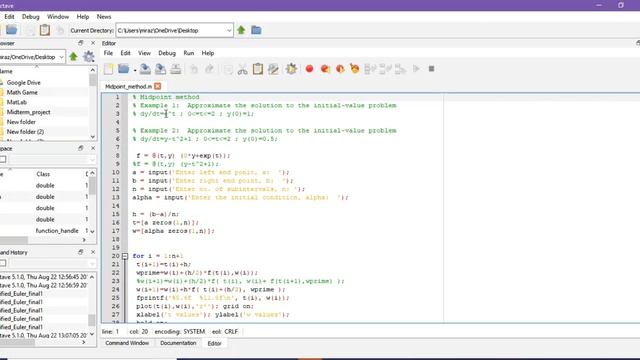The image size is (640, 360).
Task: Open the editor File menu
Action: point(108,53)
